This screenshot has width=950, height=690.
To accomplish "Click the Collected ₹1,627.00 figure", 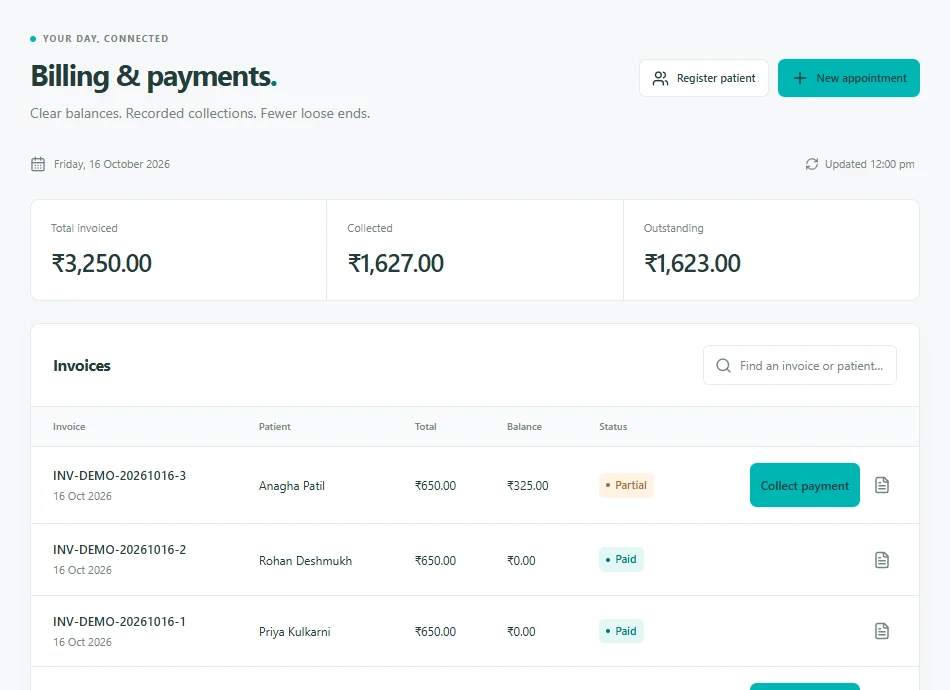I will [396, 264].
